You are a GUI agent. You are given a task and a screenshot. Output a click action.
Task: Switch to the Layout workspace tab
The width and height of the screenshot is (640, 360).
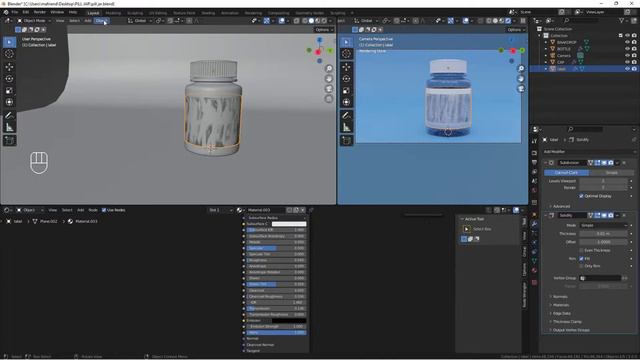[93, 13]
